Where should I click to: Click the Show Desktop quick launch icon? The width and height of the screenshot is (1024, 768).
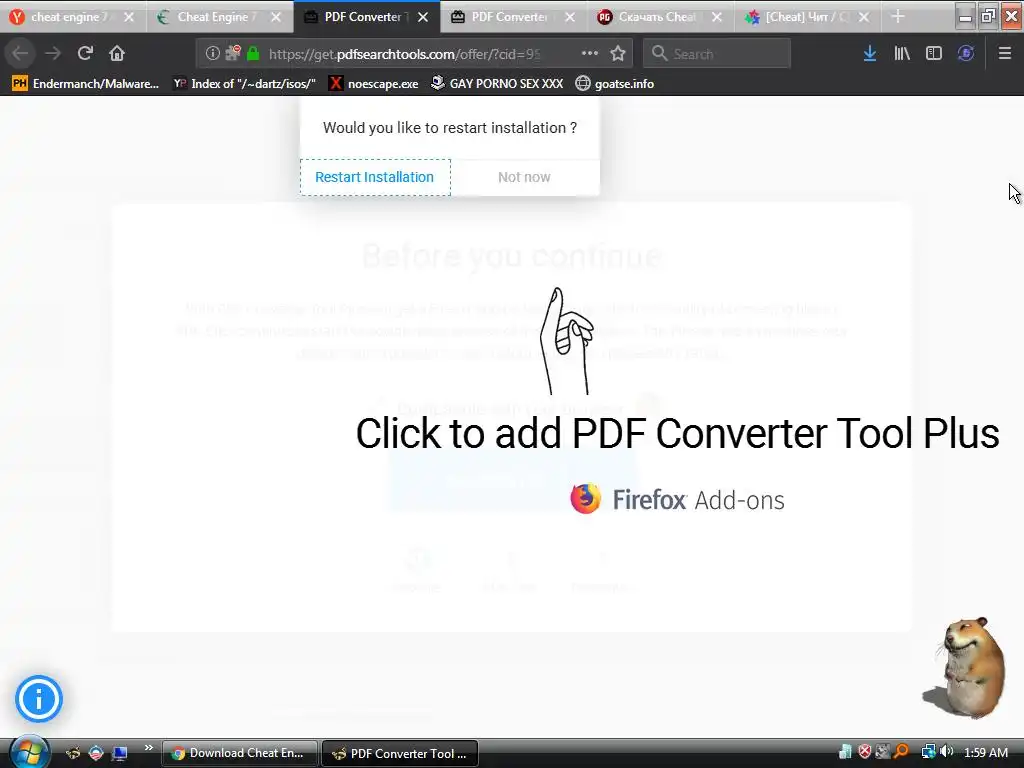(120, 753)
